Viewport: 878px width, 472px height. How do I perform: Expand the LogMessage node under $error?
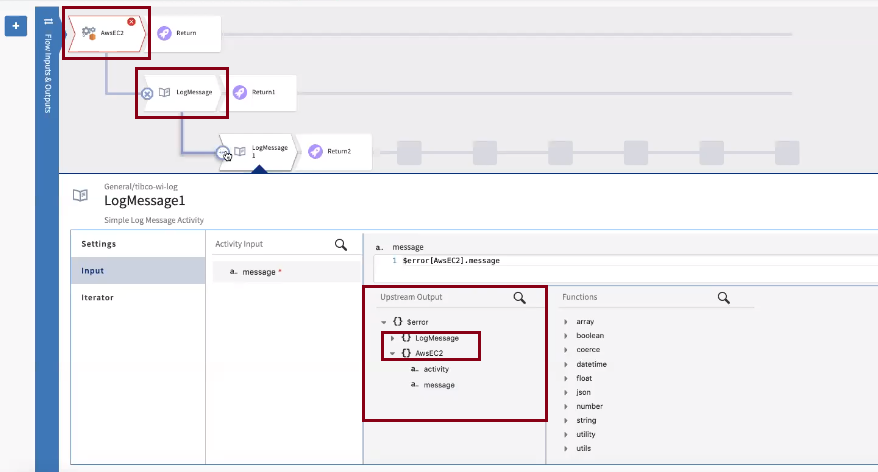(x=393, y=338)
